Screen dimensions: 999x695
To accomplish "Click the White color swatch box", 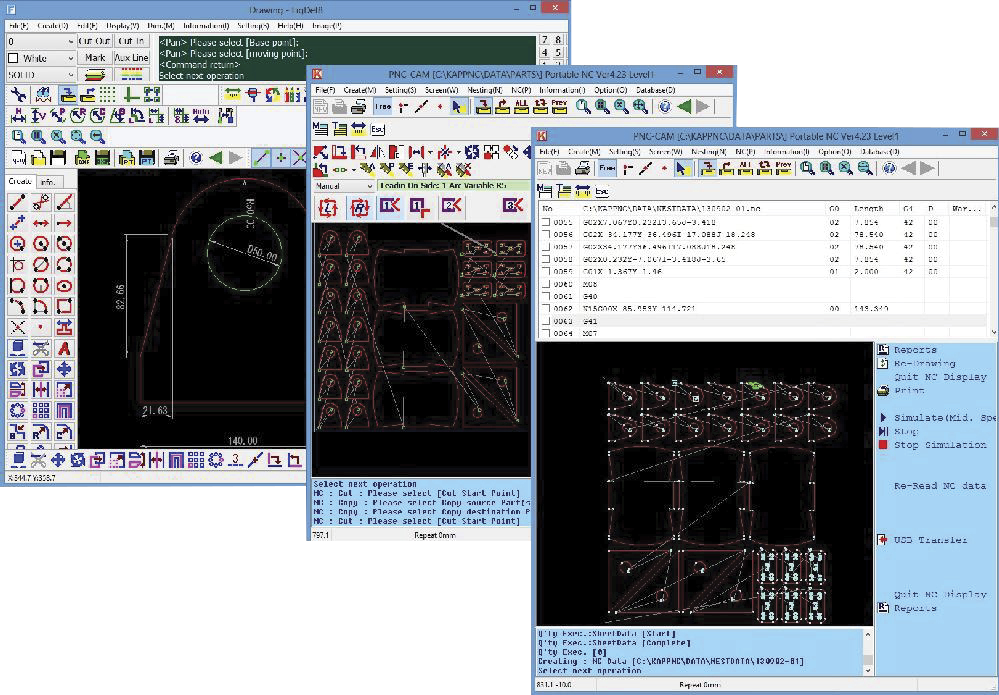I will [x=13, y=59].
